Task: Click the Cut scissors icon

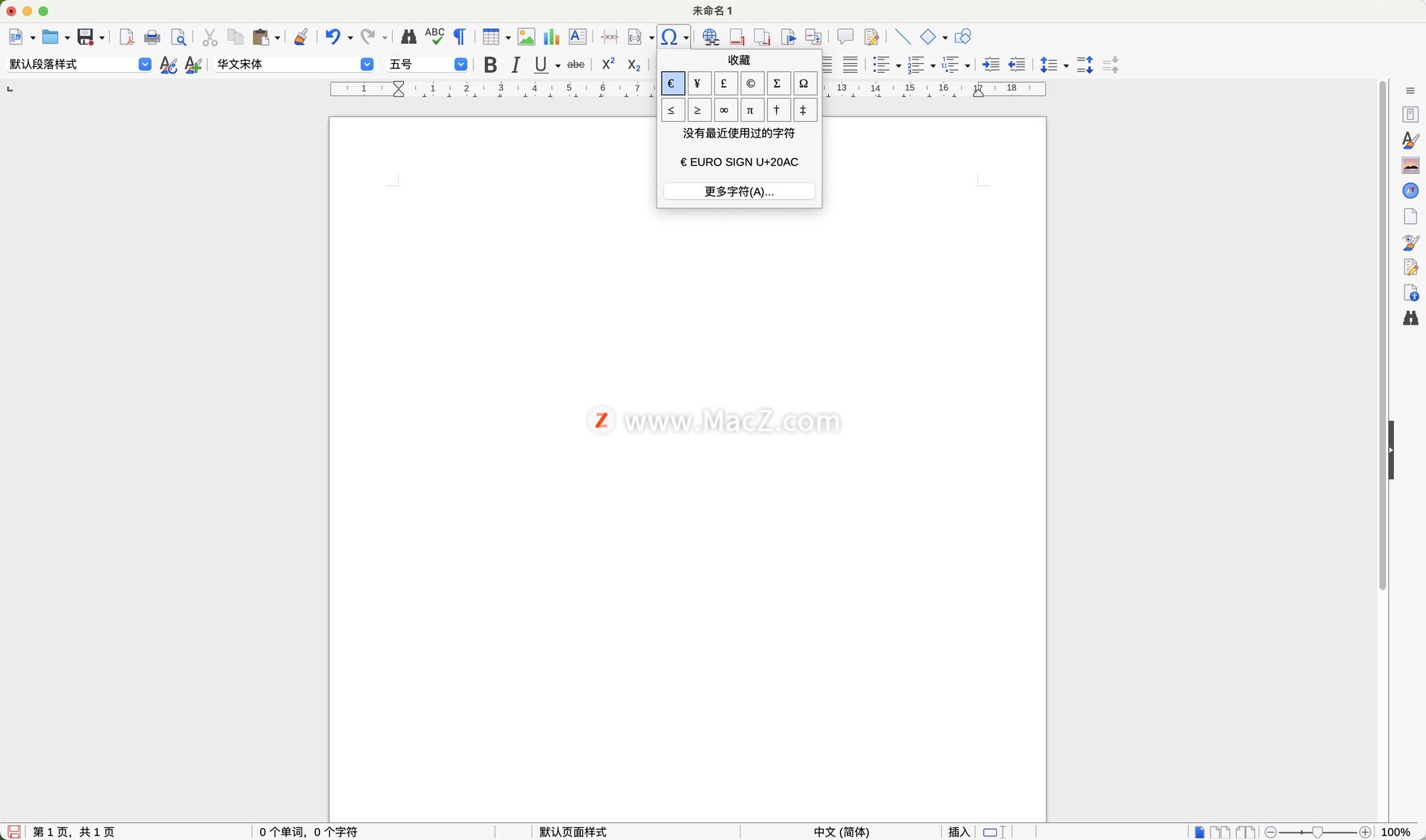Action: [210, 37]
